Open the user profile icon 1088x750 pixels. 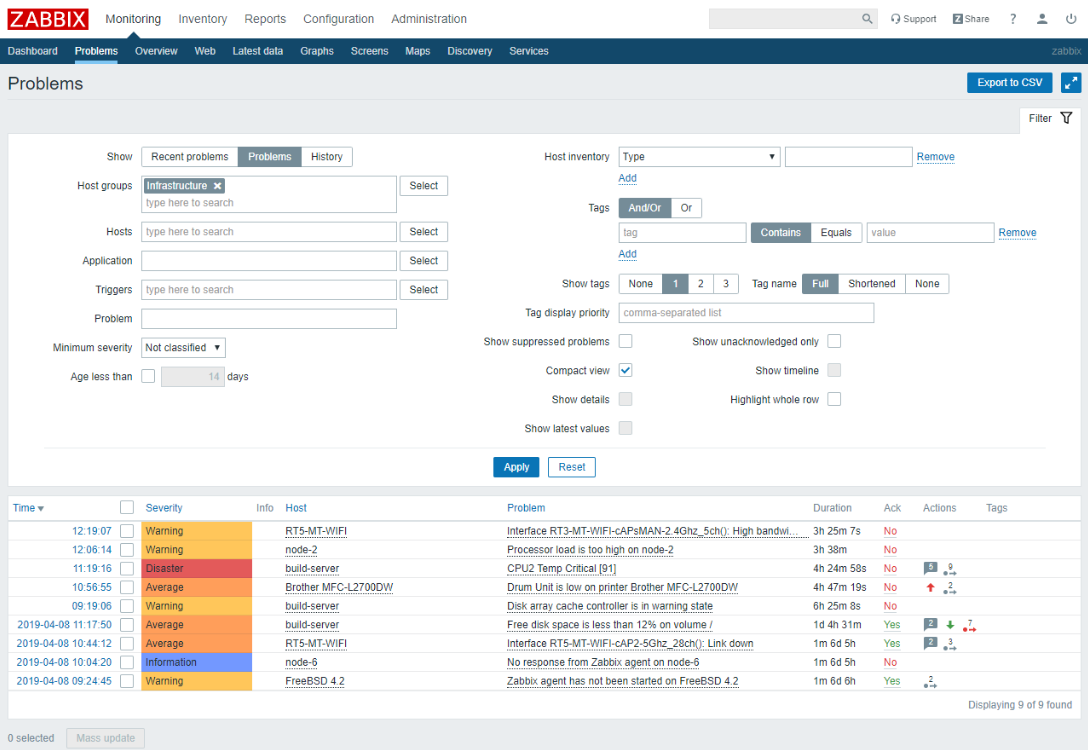1042,19
